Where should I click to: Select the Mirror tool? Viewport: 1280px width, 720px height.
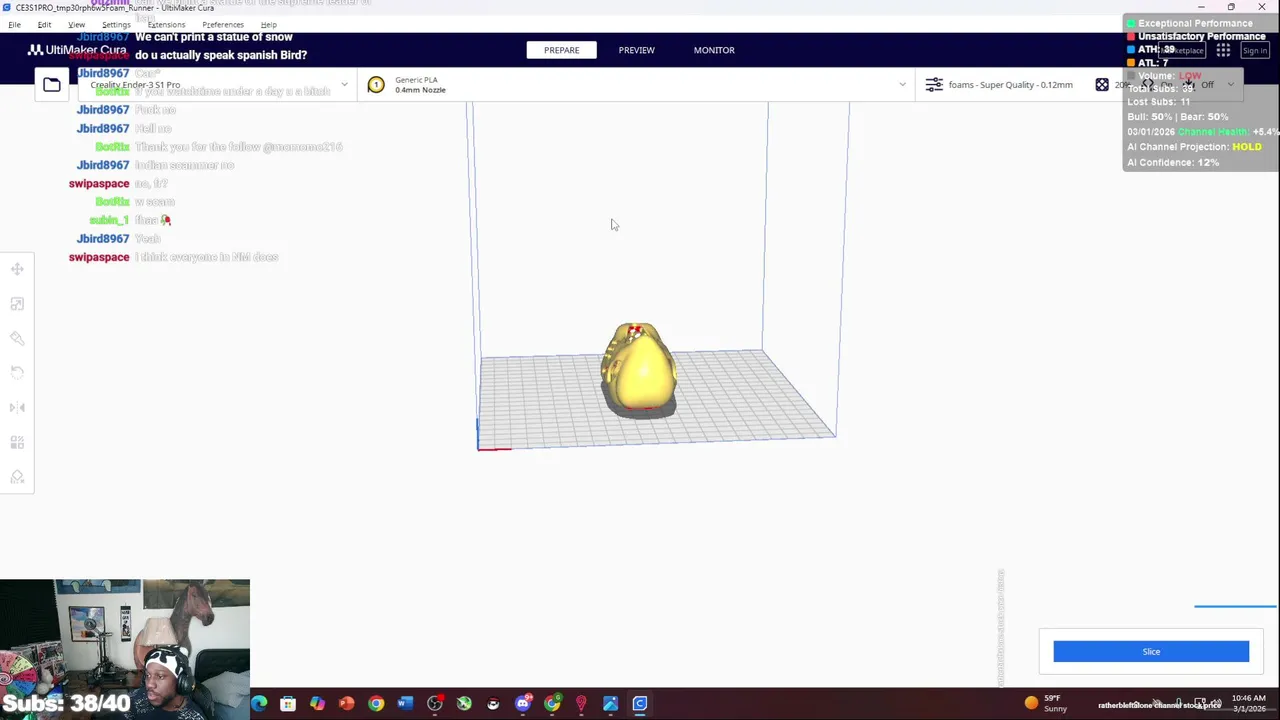[x=17, y=407]
